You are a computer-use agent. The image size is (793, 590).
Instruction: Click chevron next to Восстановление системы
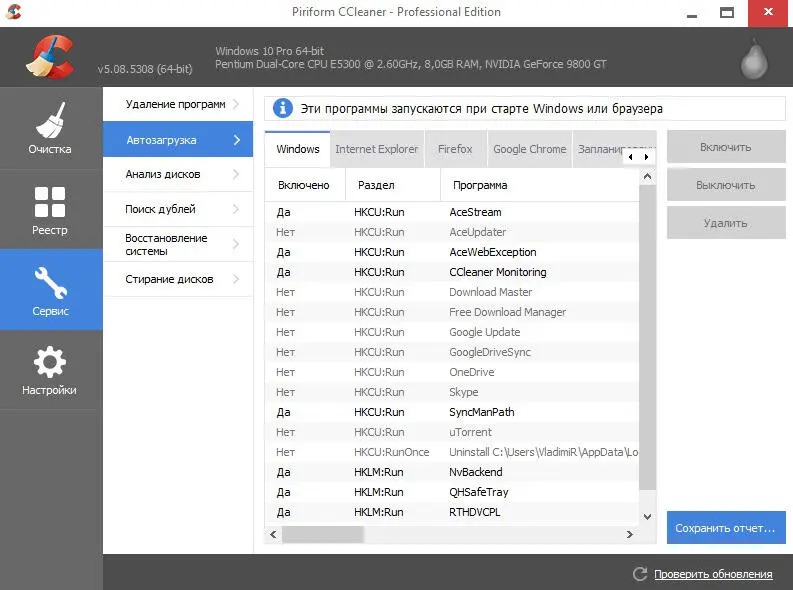(x=236, y=244)
